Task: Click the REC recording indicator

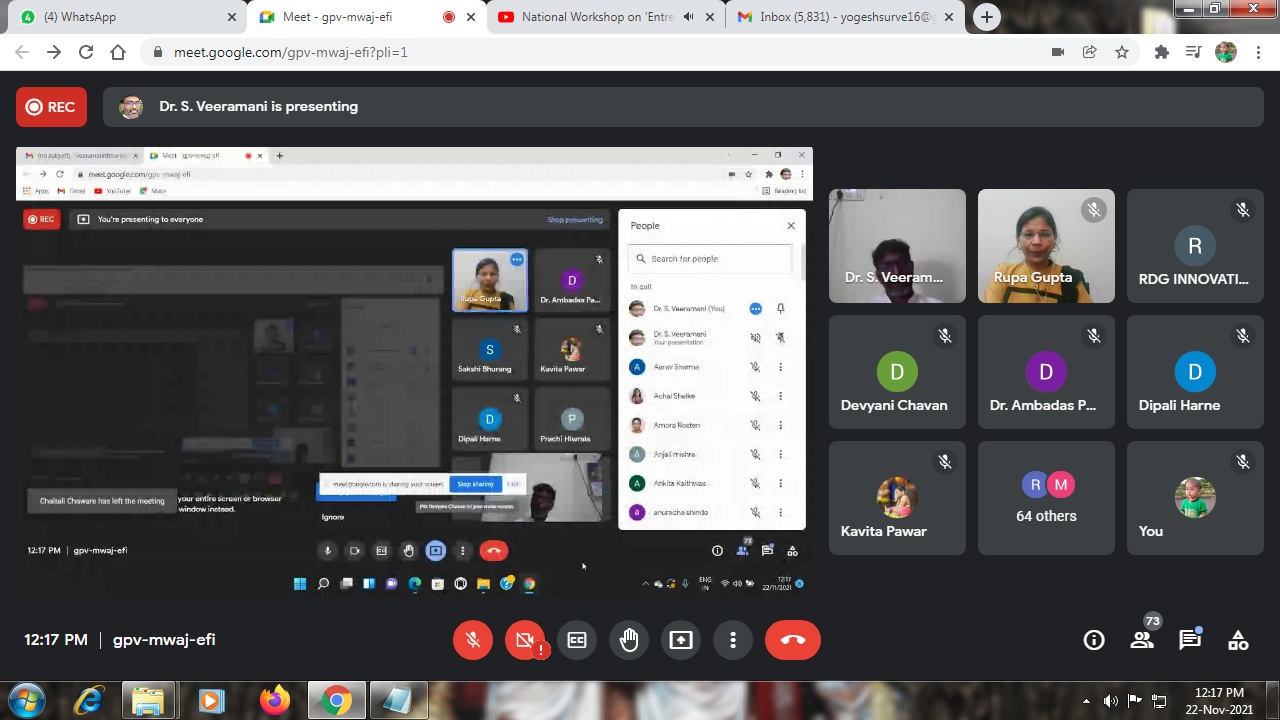Action: [51, 107]
